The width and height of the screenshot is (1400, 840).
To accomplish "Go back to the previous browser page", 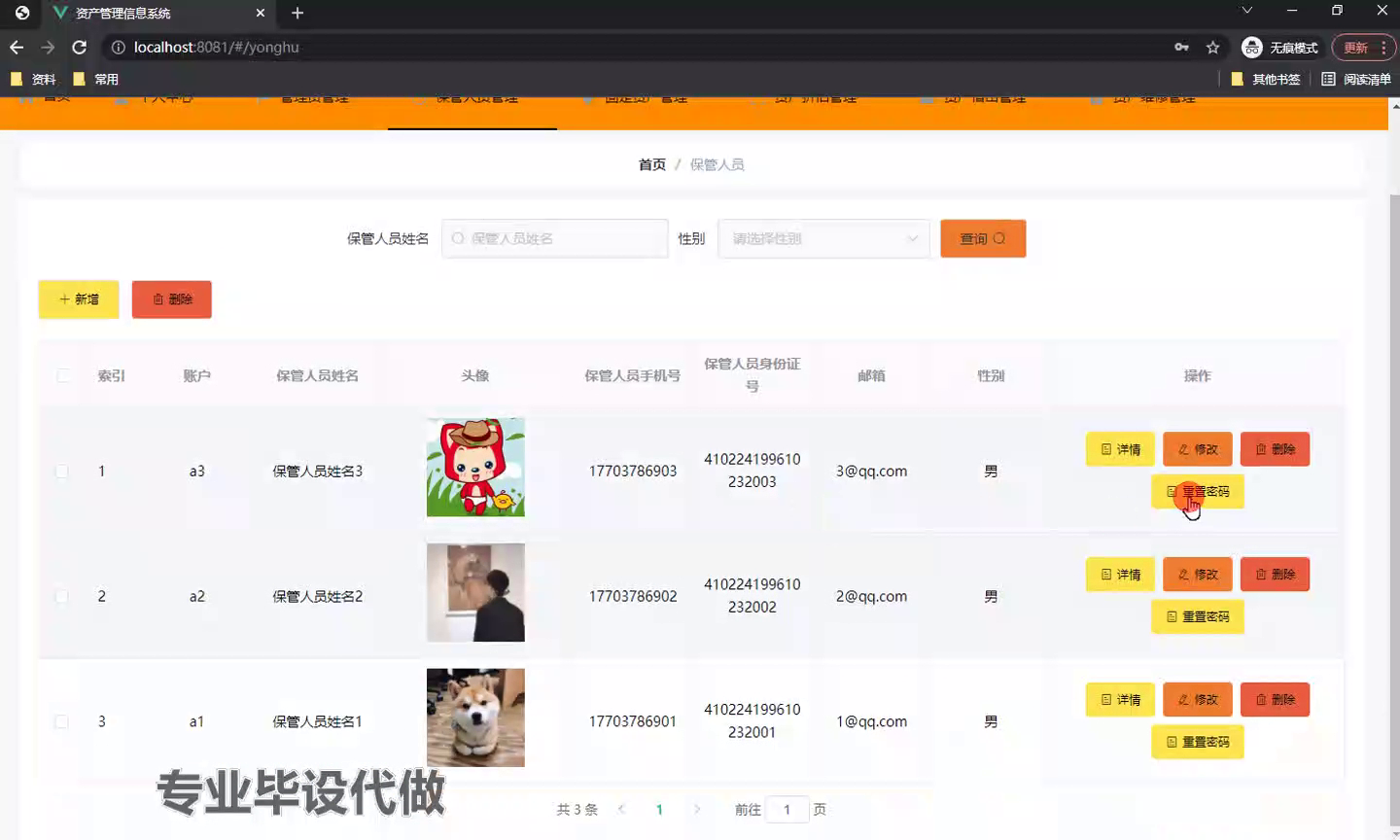I will coord(17,47).
